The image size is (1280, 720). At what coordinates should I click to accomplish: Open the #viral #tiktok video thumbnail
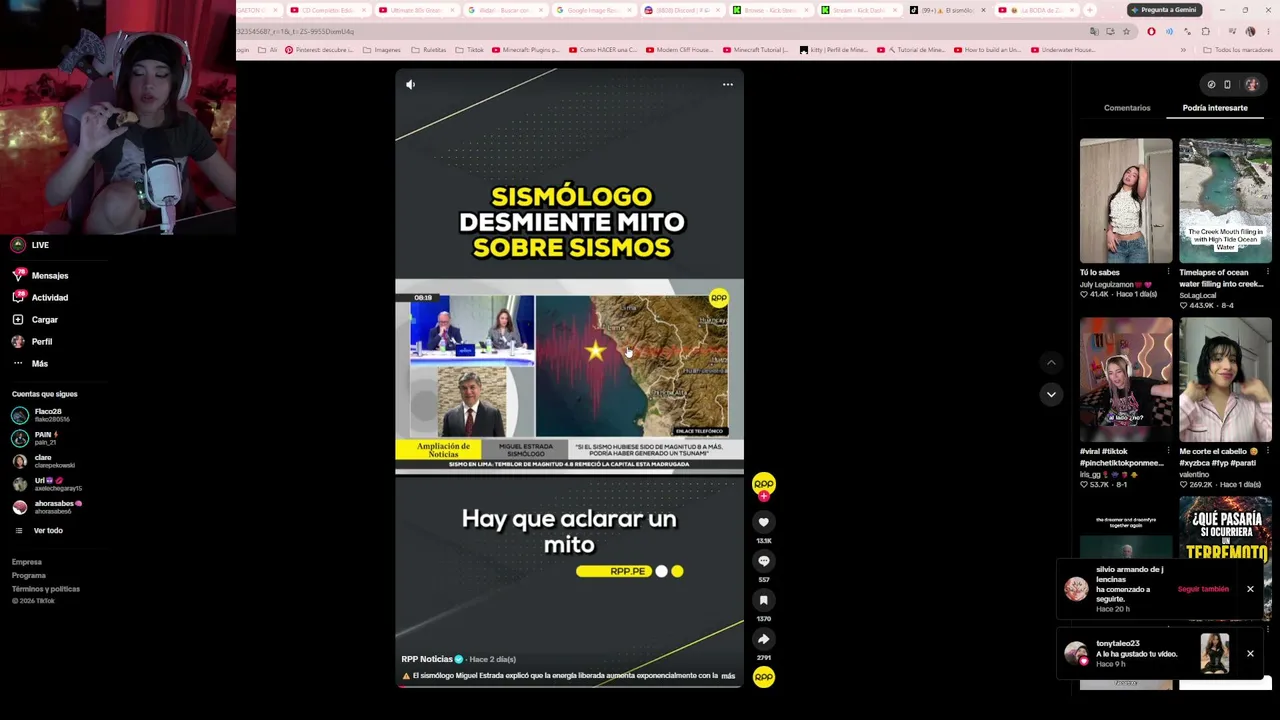(1126, 380)
